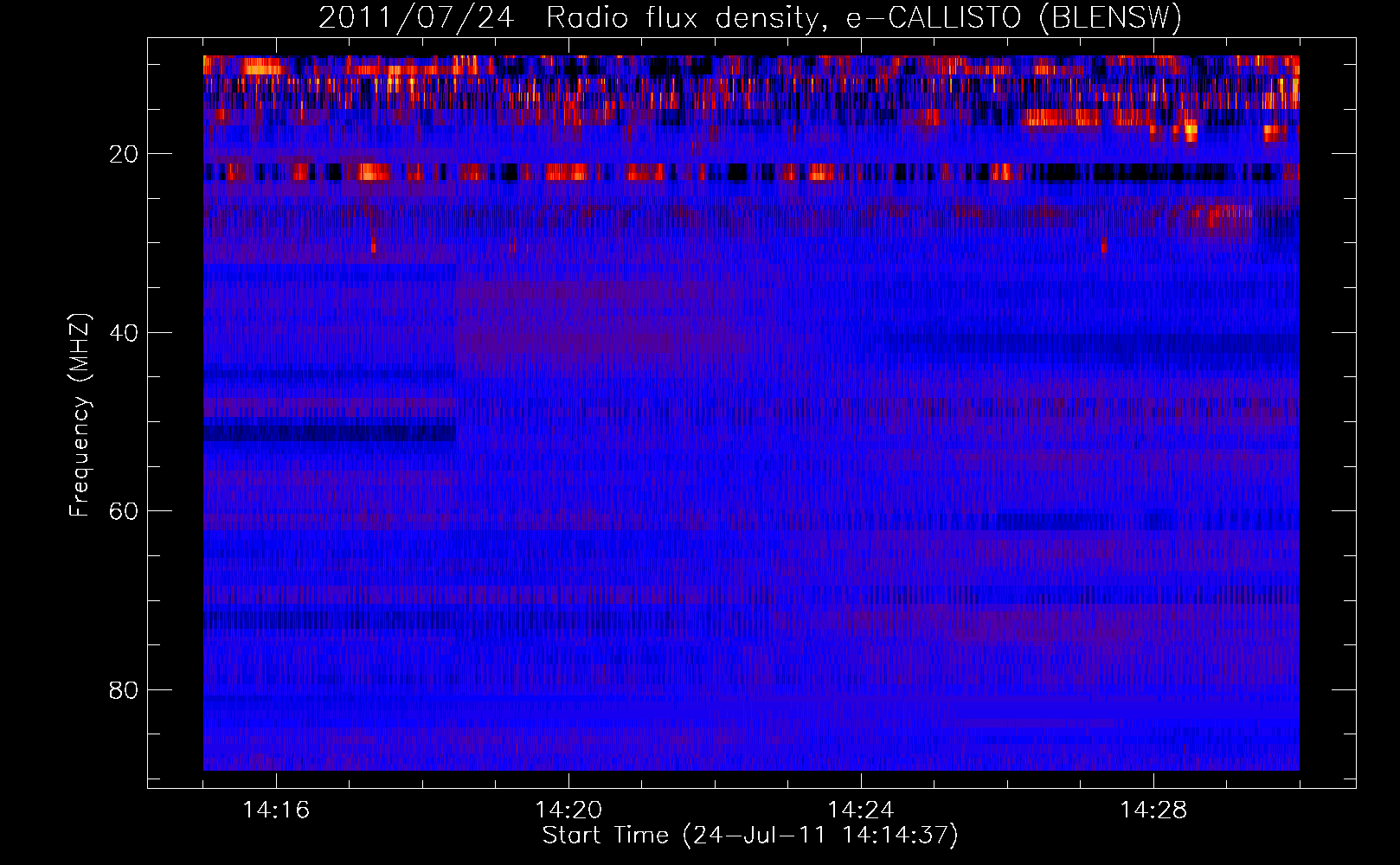Click the plot title '2011/07/24 Radio flux density'
The height and width of the screenshot is (865, 1400).
pyautogui.click(x=567, y=18)
